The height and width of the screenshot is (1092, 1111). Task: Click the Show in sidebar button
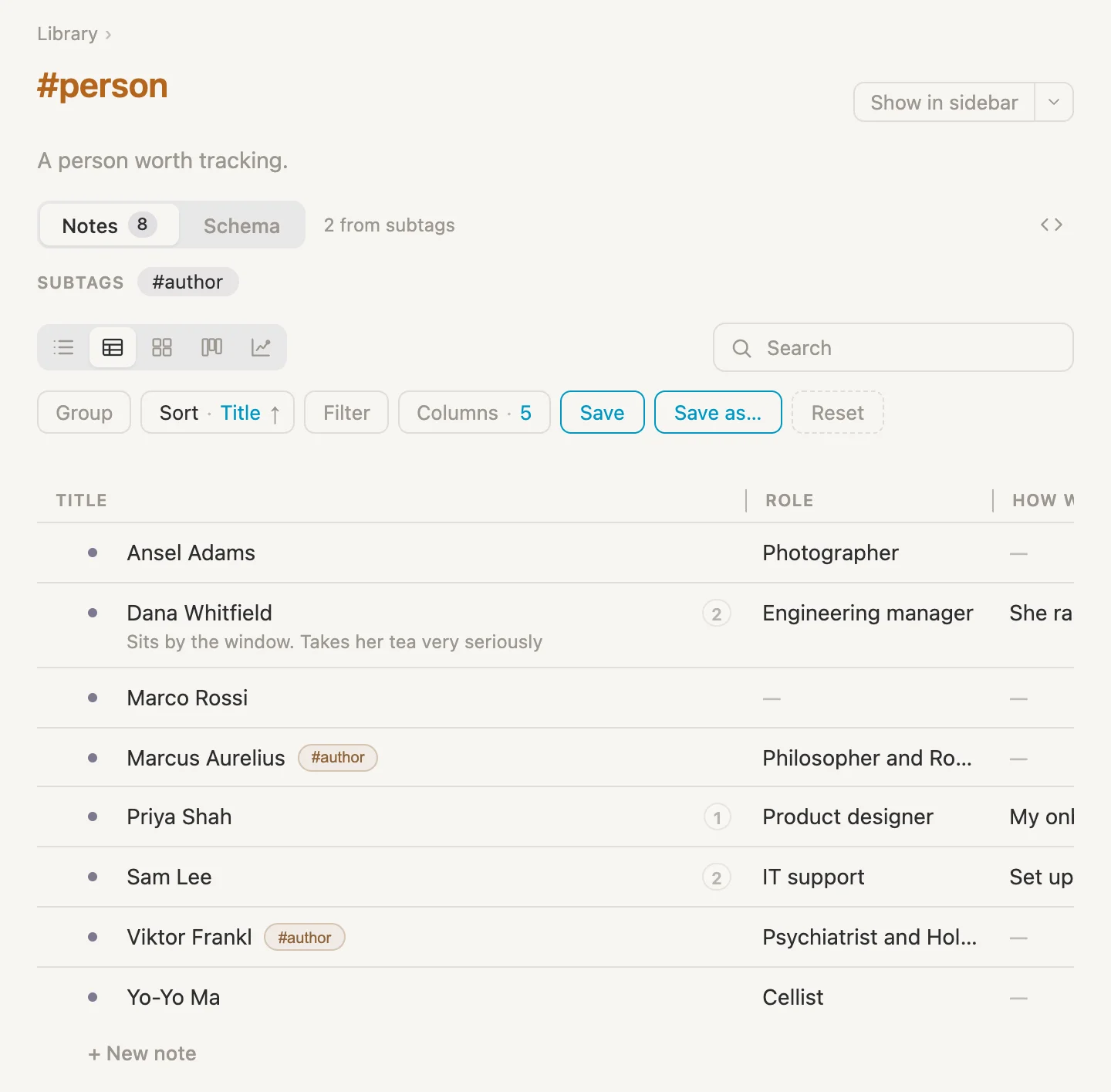pos(944,102)
